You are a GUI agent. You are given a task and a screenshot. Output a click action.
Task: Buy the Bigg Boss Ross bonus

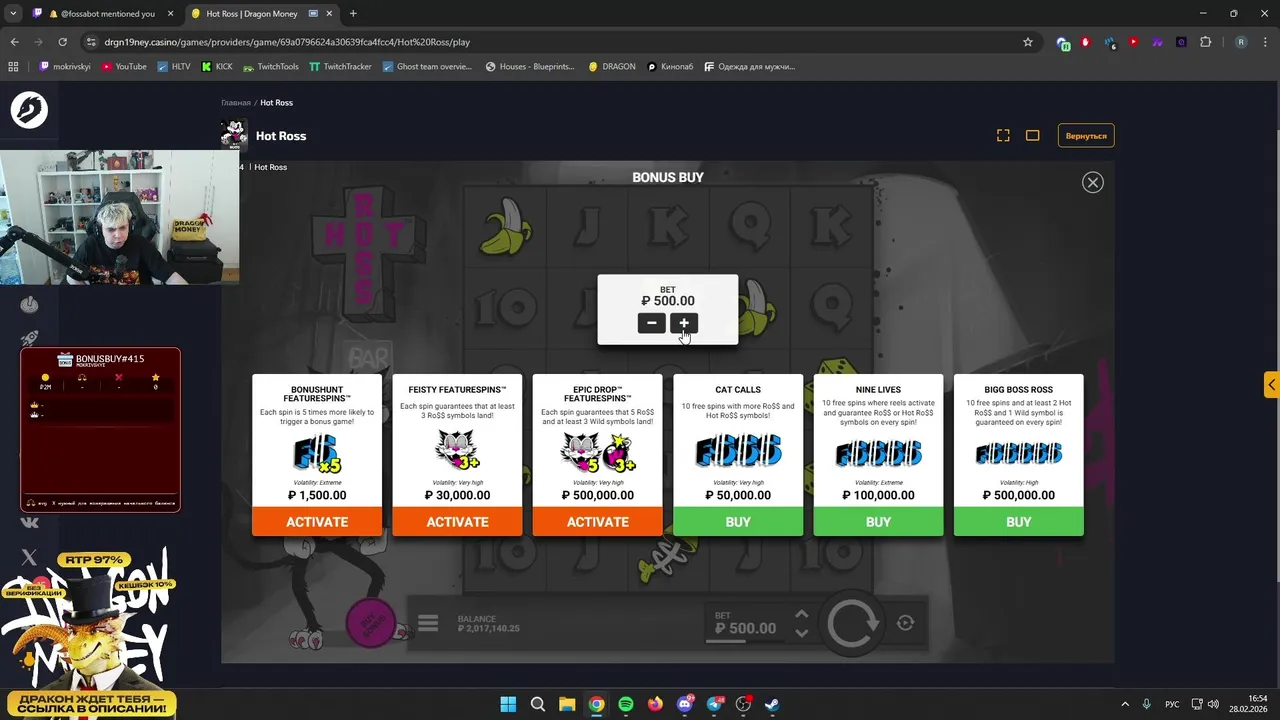(1018, 522)
